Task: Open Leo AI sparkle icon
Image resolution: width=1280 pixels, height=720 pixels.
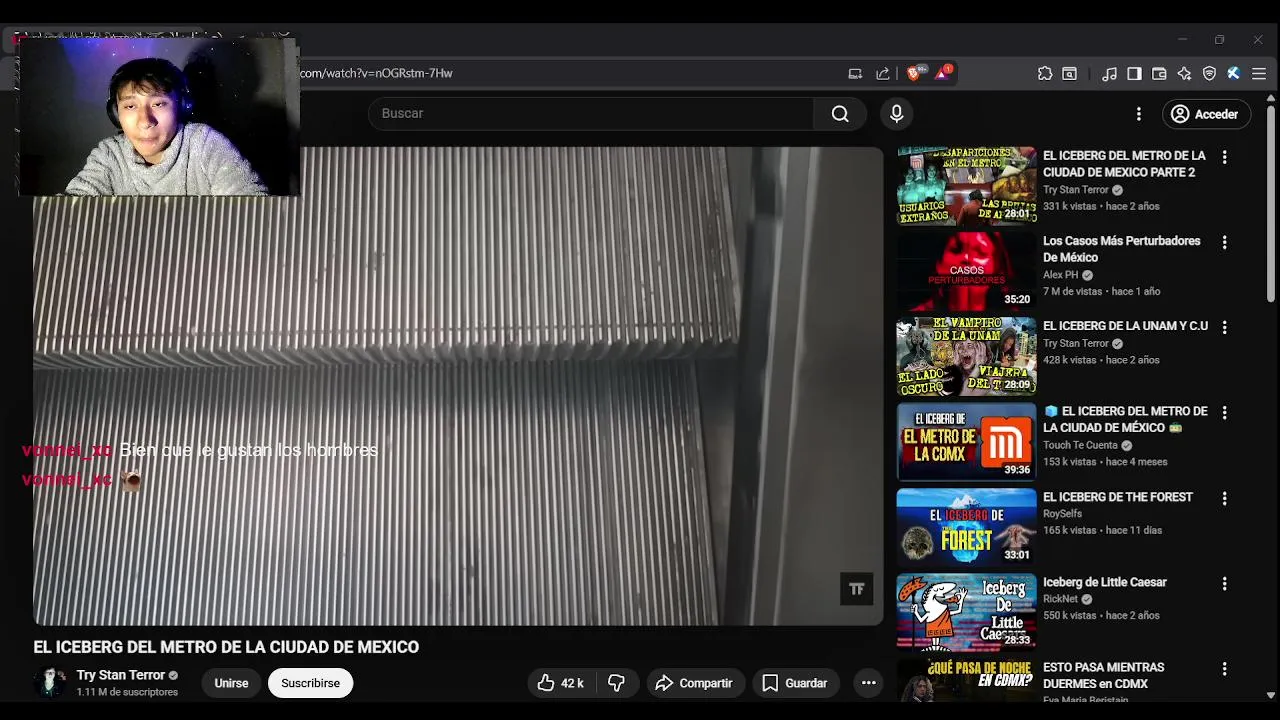Action: pyautogui.click(x=1184, y=73)
